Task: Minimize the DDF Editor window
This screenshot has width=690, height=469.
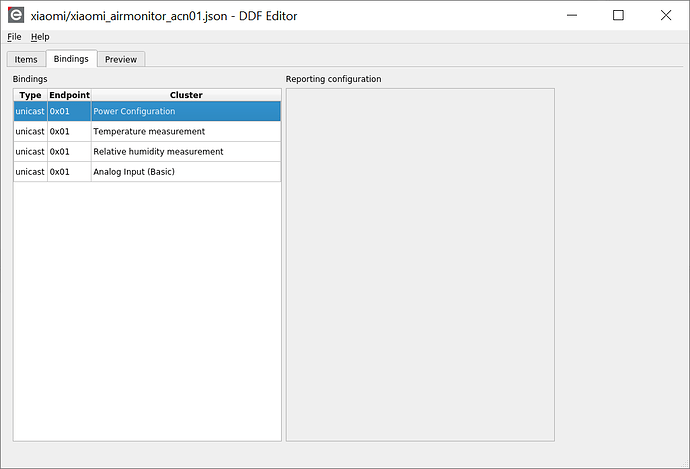Action: pos(572,15)
